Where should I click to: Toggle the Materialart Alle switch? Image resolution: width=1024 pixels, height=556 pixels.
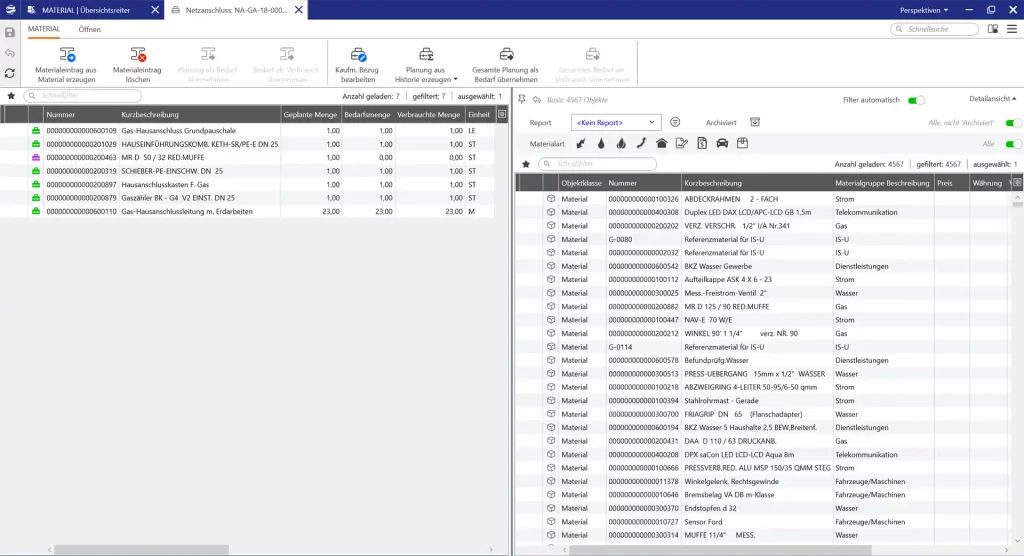click(x=1013, y=143)
